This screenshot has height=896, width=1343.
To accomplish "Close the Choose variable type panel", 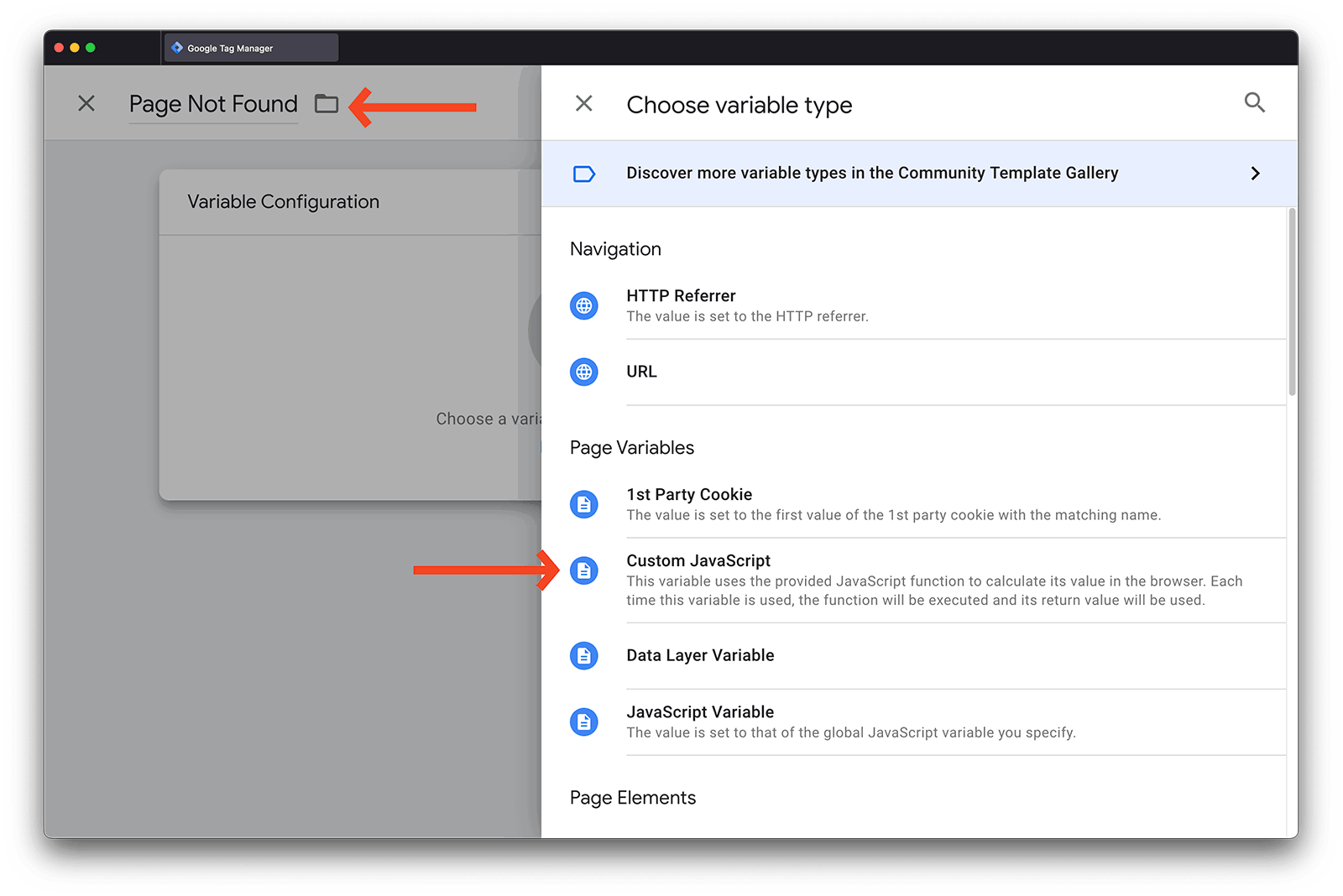I will pyautogui.click(x=583, y=103).
